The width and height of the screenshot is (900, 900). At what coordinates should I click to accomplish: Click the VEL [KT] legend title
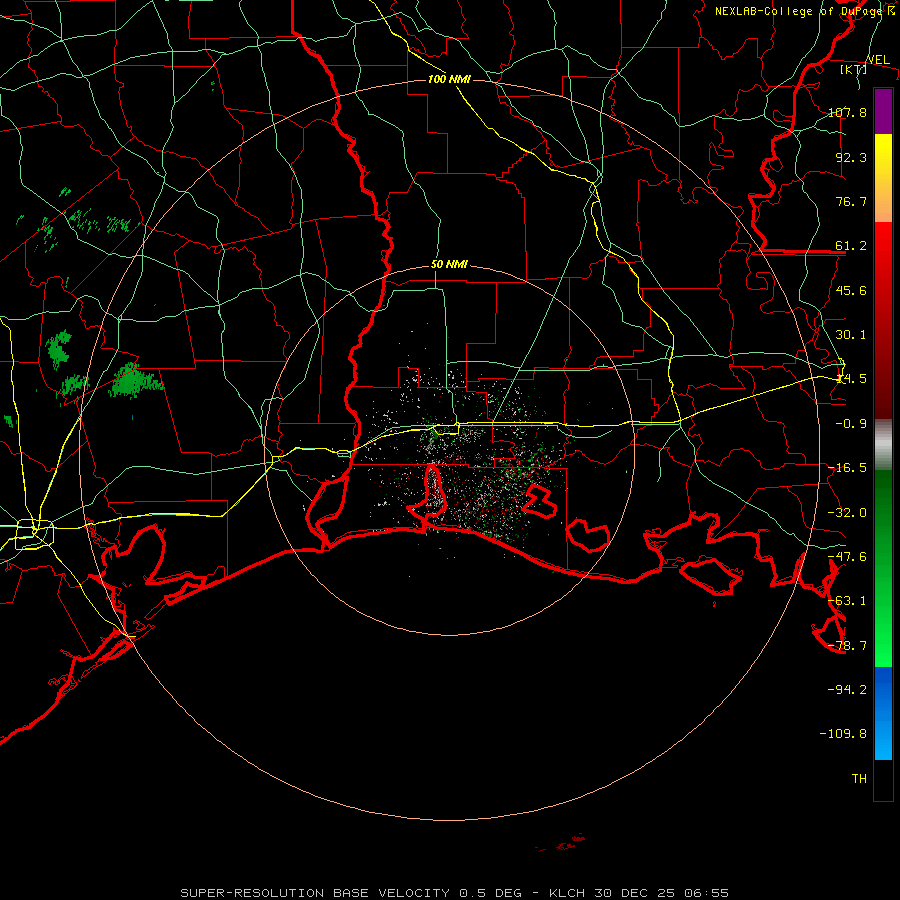click(x=863, y=64)
